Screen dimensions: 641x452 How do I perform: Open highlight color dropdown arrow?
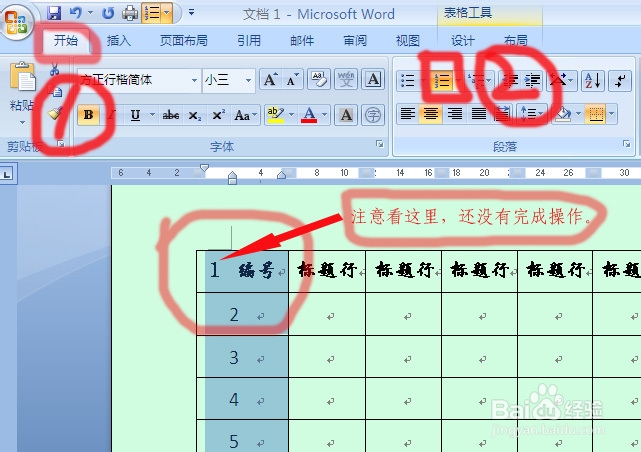[291, 114]
